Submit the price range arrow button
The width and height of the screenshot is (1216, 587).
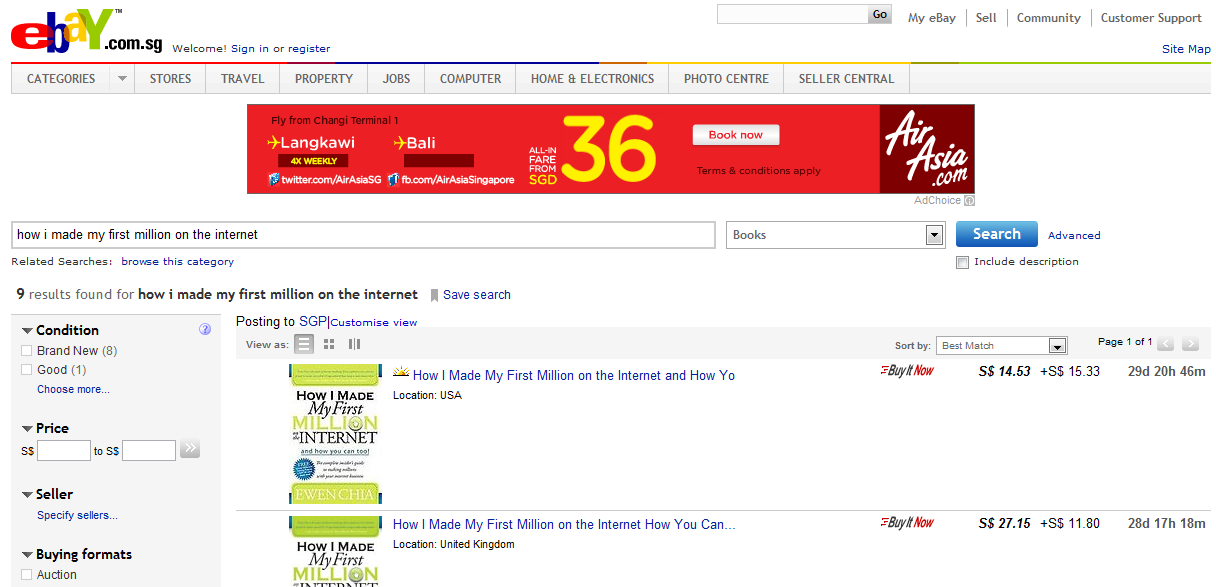tap(190, 450)
